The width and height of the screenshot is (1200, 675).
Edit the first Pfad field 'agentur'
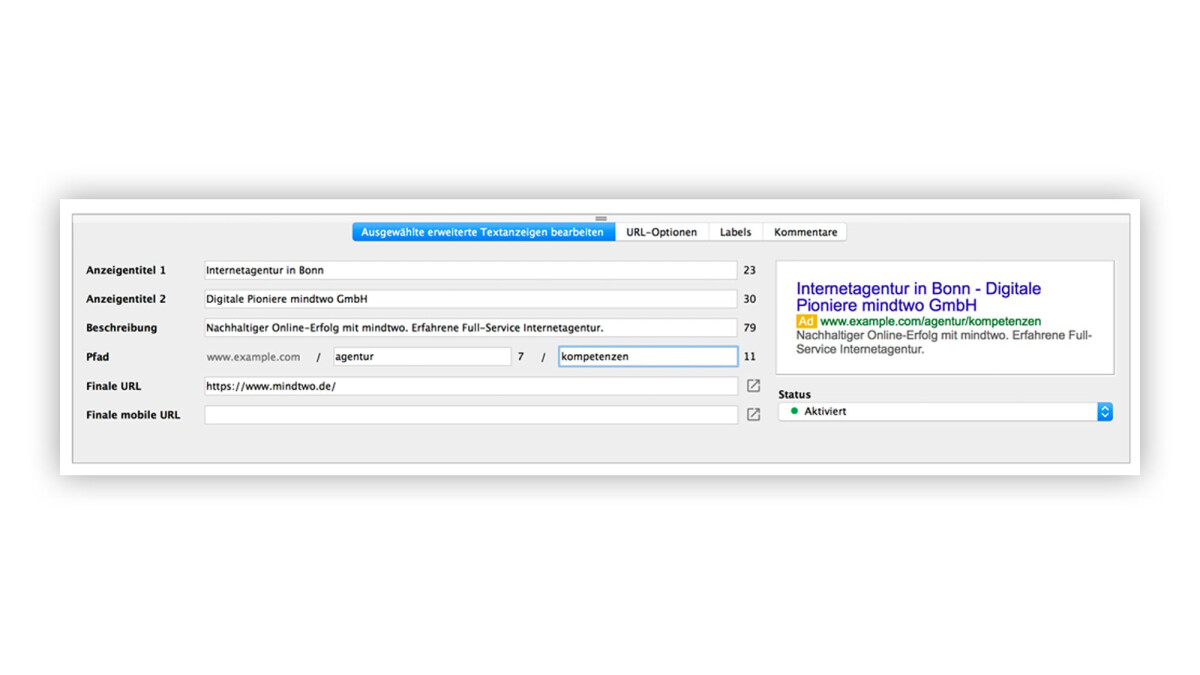(x=421, y=356)
